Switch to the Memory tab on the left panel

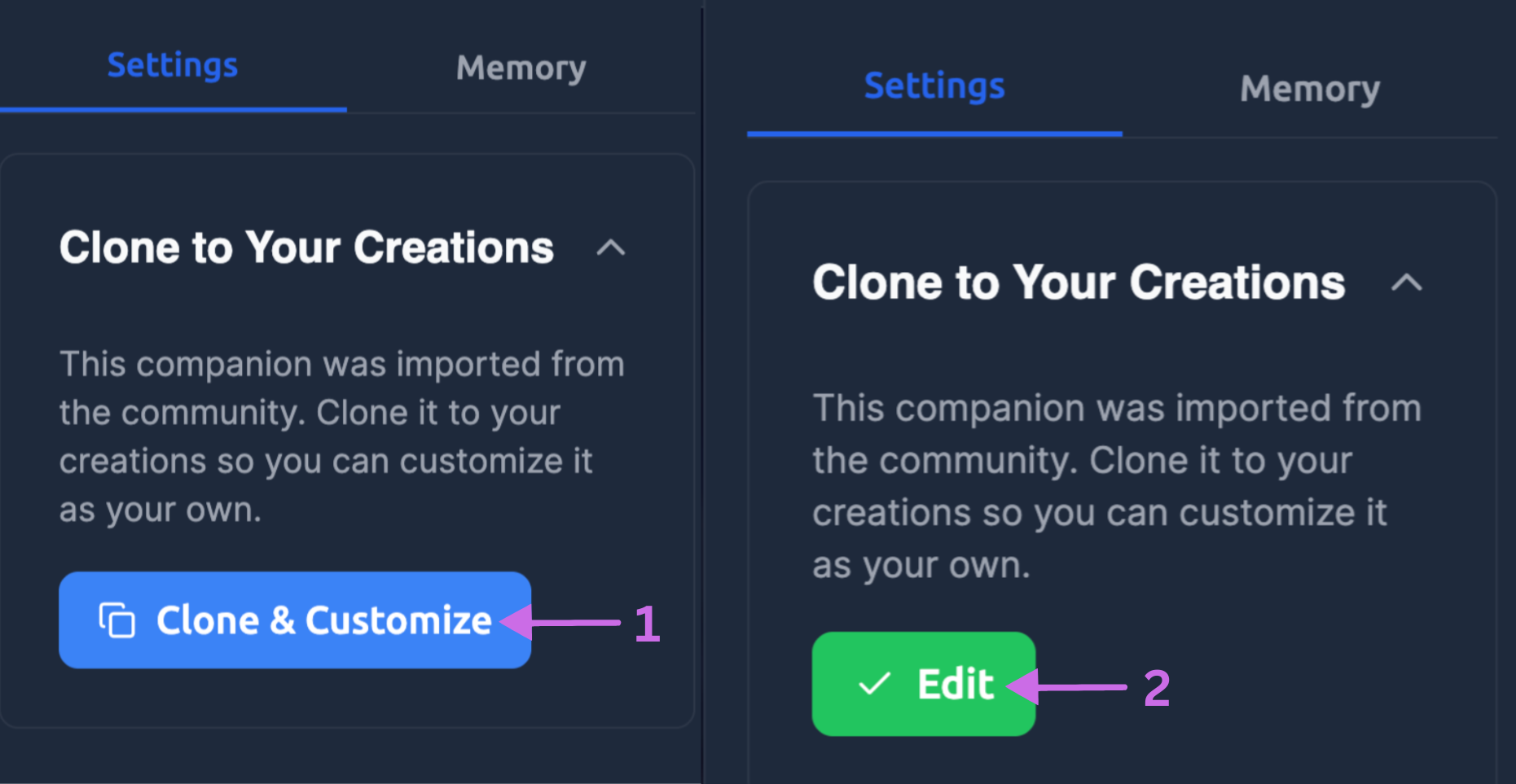click(521, 68)
